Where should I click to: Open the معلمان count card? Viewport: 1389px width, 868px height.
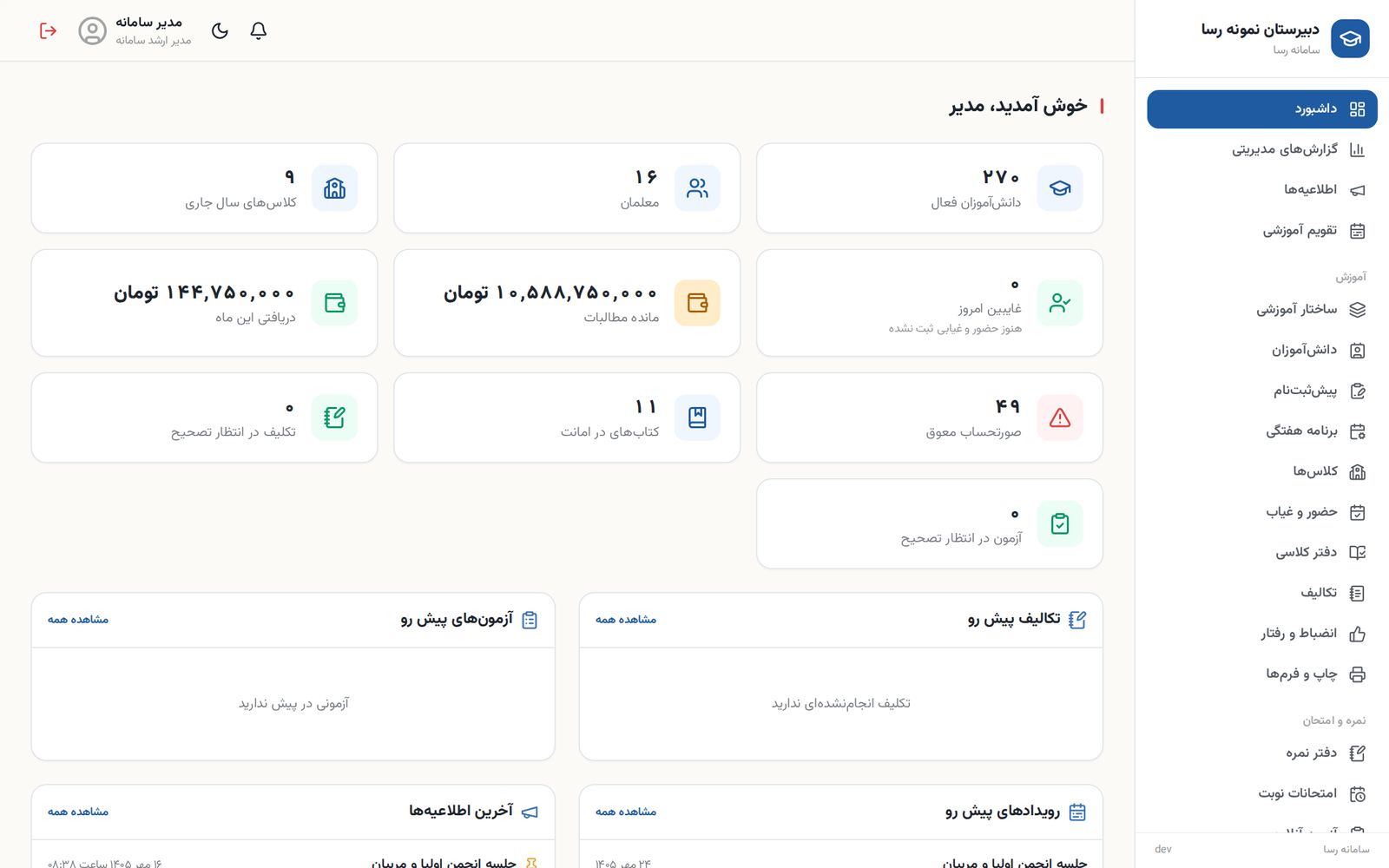pyautogui.click(x=567, y=188)
